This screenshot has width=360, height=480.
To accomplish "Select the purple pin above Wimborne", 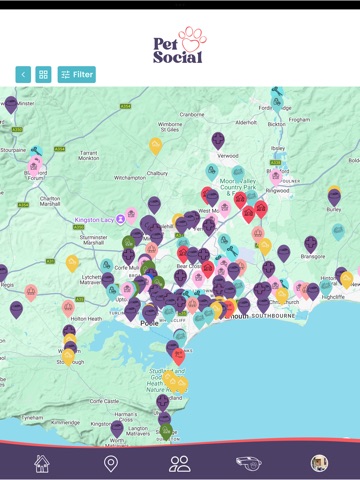I will (x=154, y=205).
